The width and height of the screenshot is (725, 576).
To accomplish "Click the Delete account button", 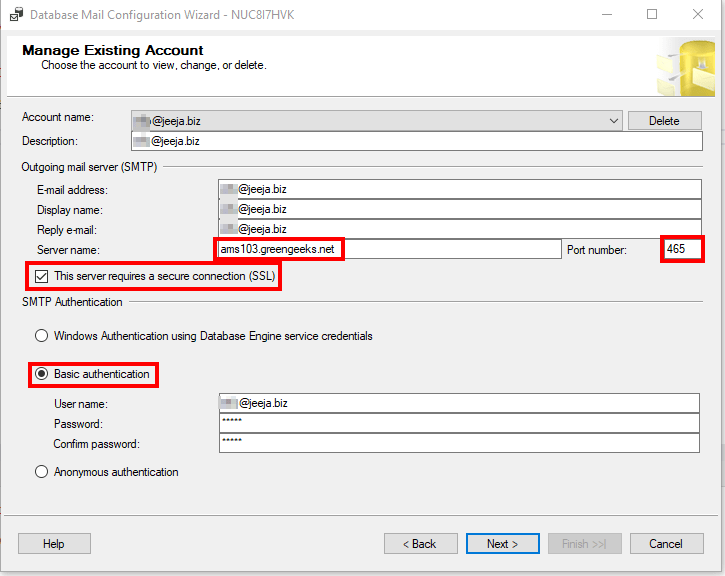I will [664, 121].
